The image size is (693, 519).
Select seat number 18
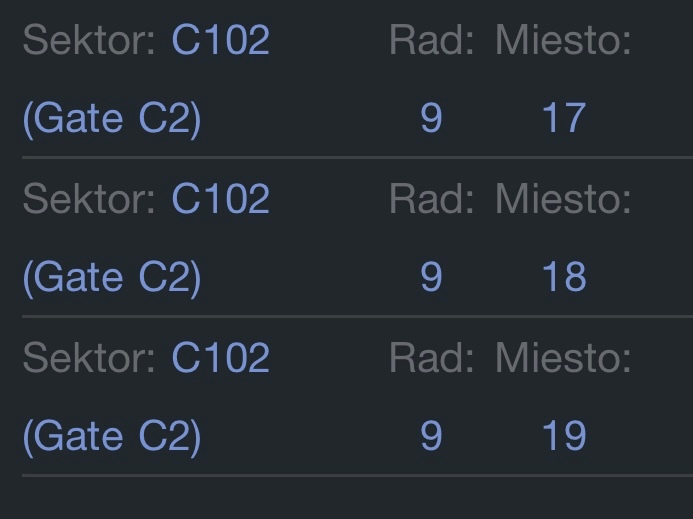tap(563, 277)
